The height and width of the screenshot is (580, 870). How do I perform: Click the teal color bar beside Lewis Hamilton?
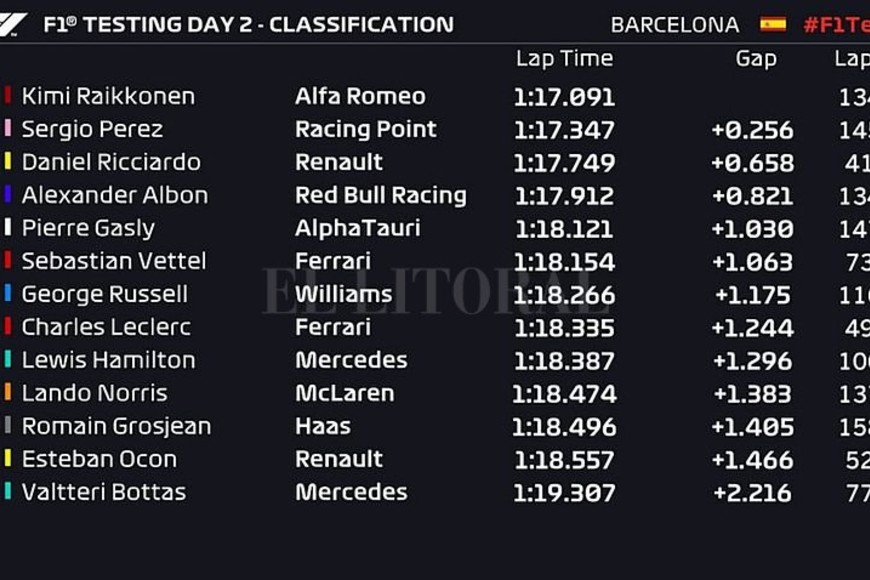point(8,360)
